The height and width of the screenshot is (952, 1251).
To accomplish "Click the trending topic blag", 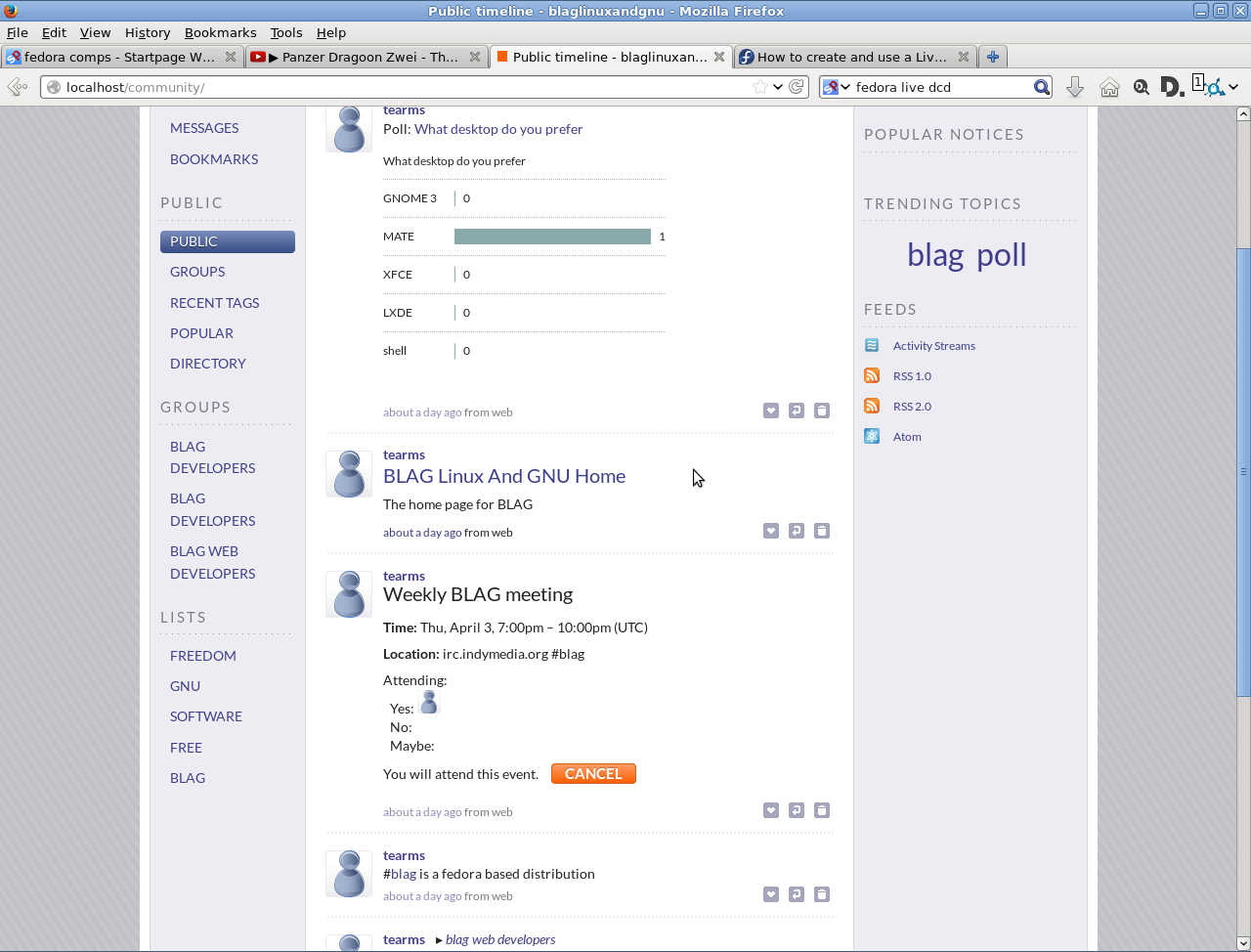I will pyautogui.click(x=935, y=255).
